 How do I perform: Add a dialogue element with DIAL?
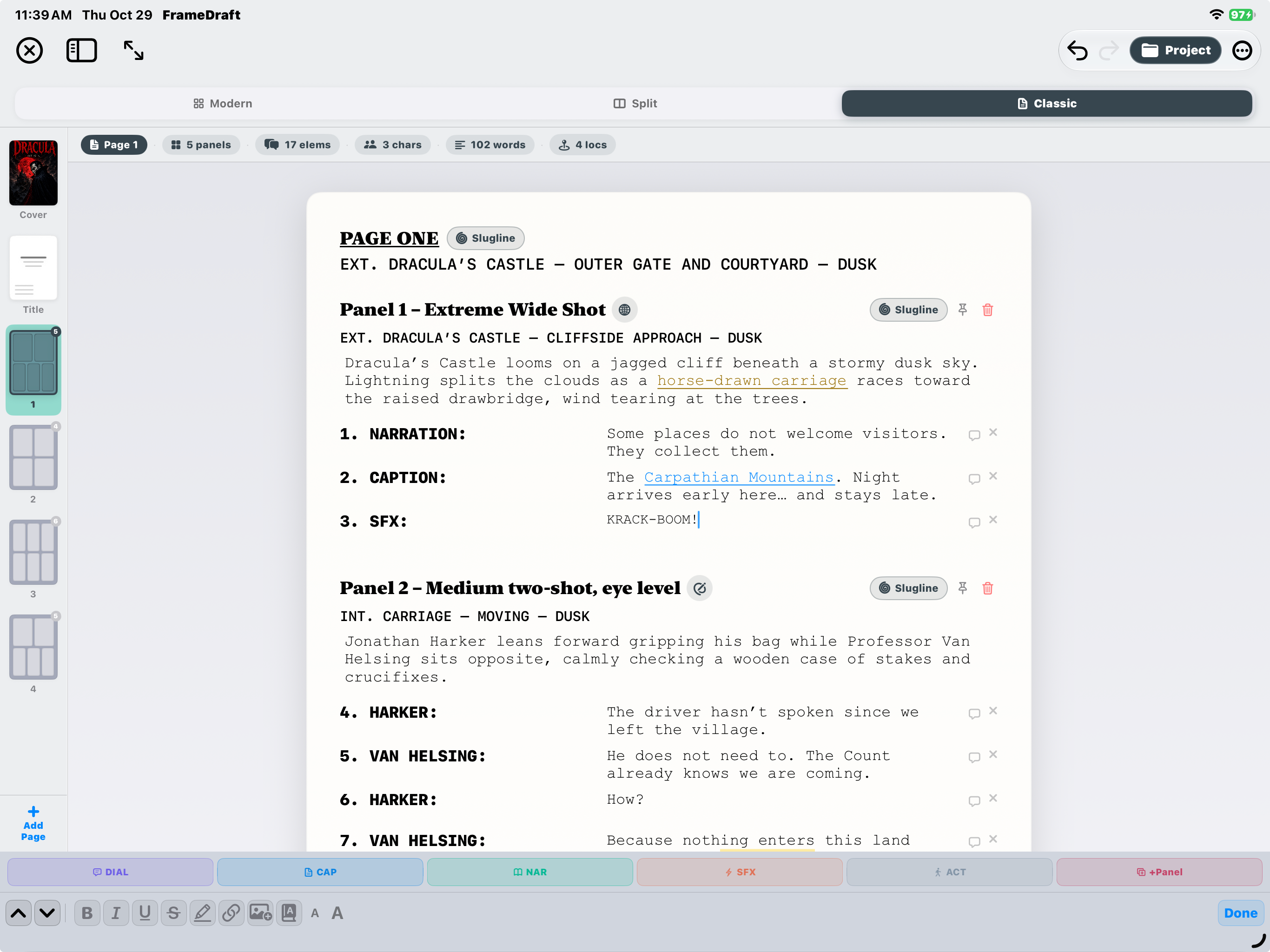[x=110, y=872]
